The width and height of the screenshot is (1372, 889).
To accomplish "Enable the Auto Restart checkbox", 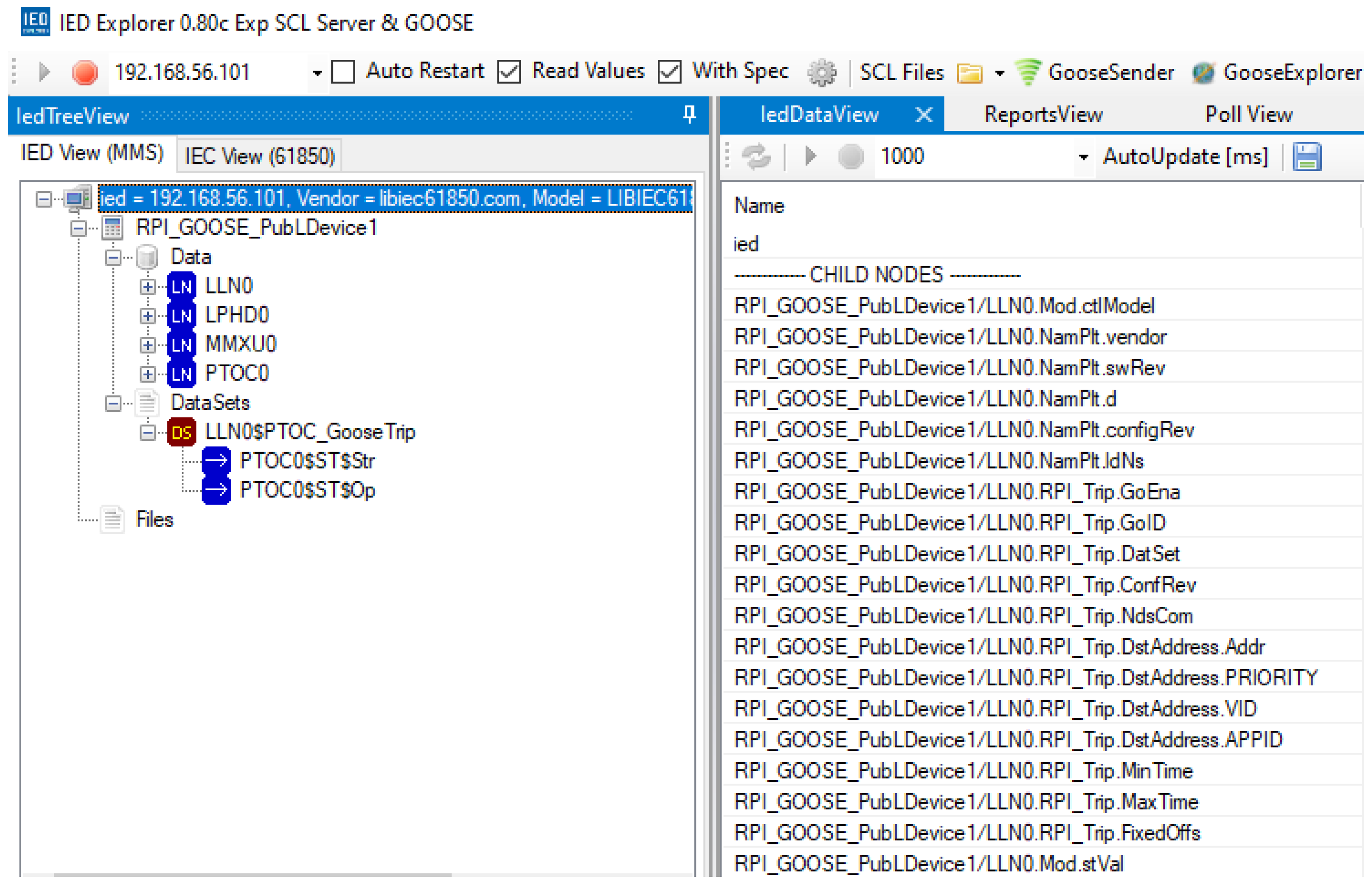I will pos(343,72).
